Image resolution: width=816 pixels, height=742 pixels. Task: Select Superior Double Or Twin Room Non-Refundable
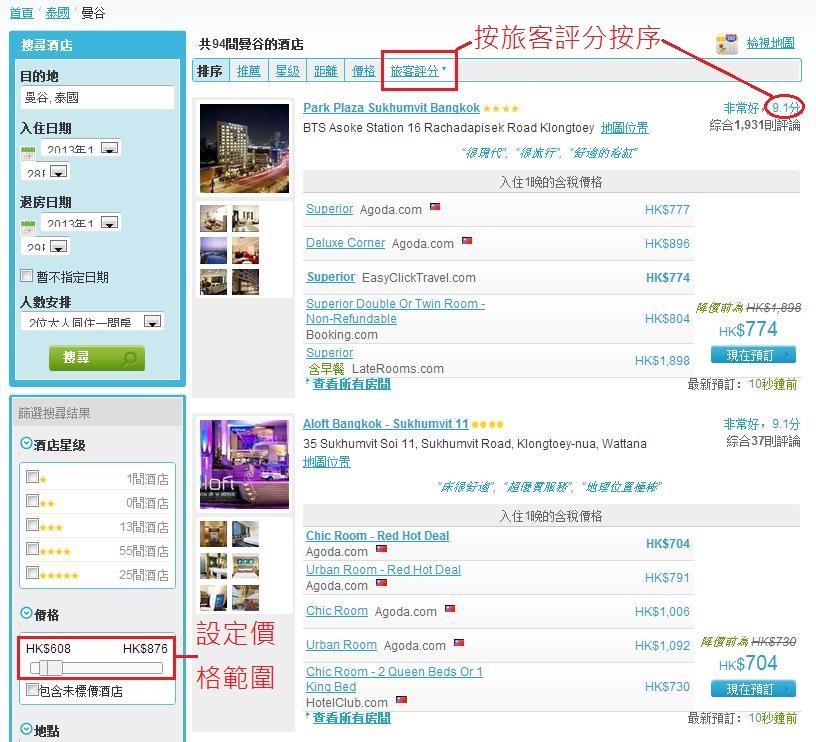pyautogui.click(x=396, y=311)
